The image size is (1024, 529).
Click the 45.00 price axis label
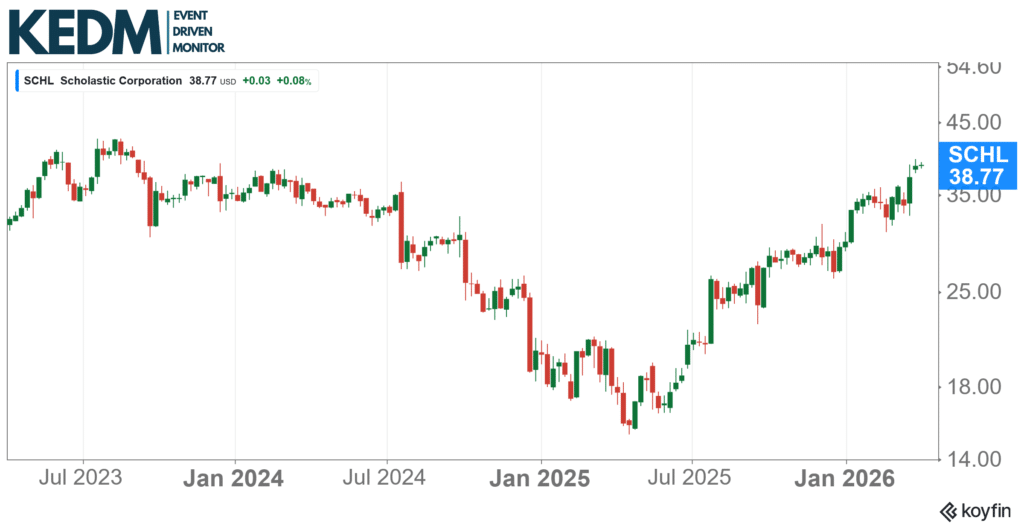click(974, 122)
